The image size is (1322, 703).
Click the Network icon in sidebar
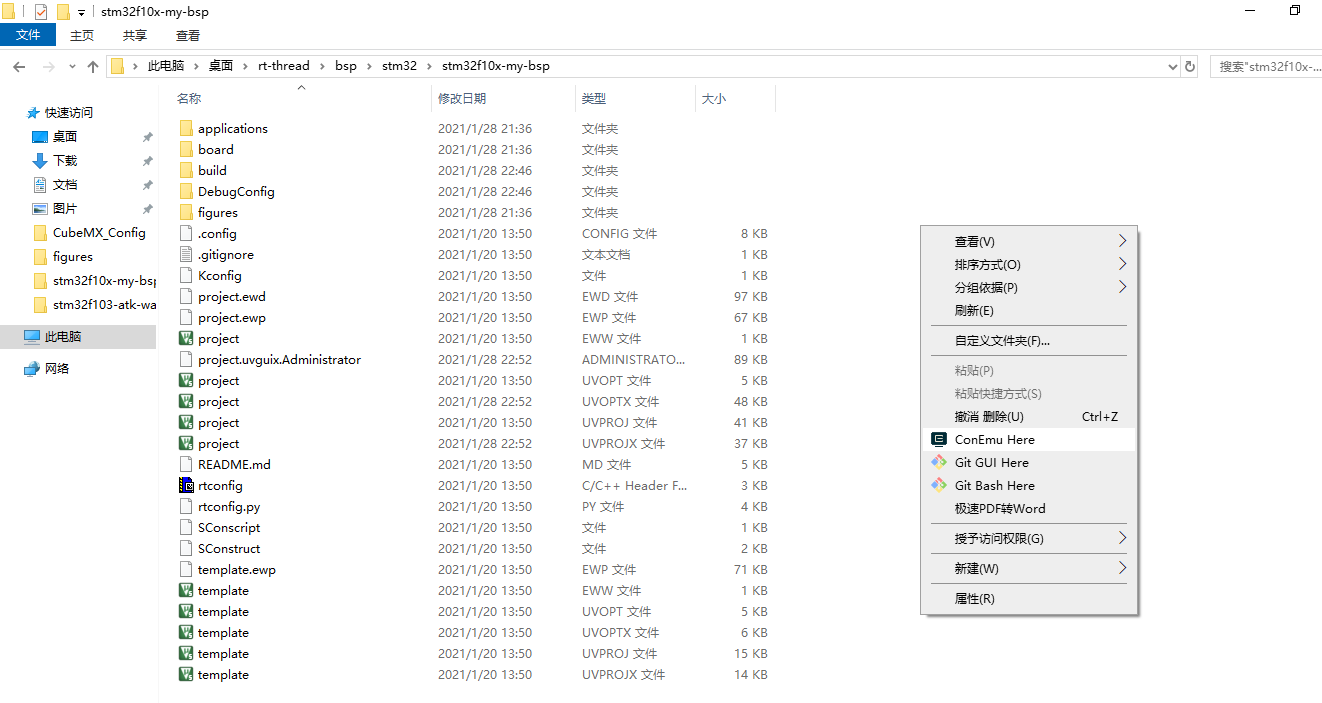coord(32,368)
